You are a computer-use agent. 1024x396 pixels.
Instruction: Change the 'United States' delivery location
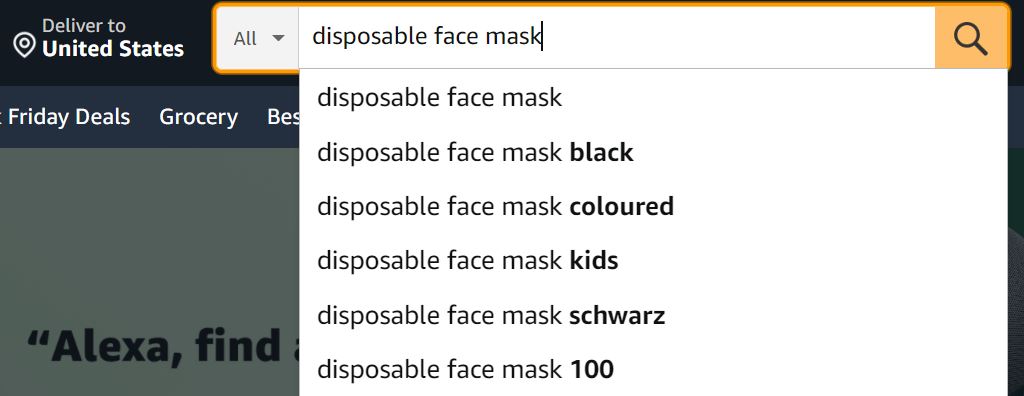pyautogui.click(x=113, y=49)
